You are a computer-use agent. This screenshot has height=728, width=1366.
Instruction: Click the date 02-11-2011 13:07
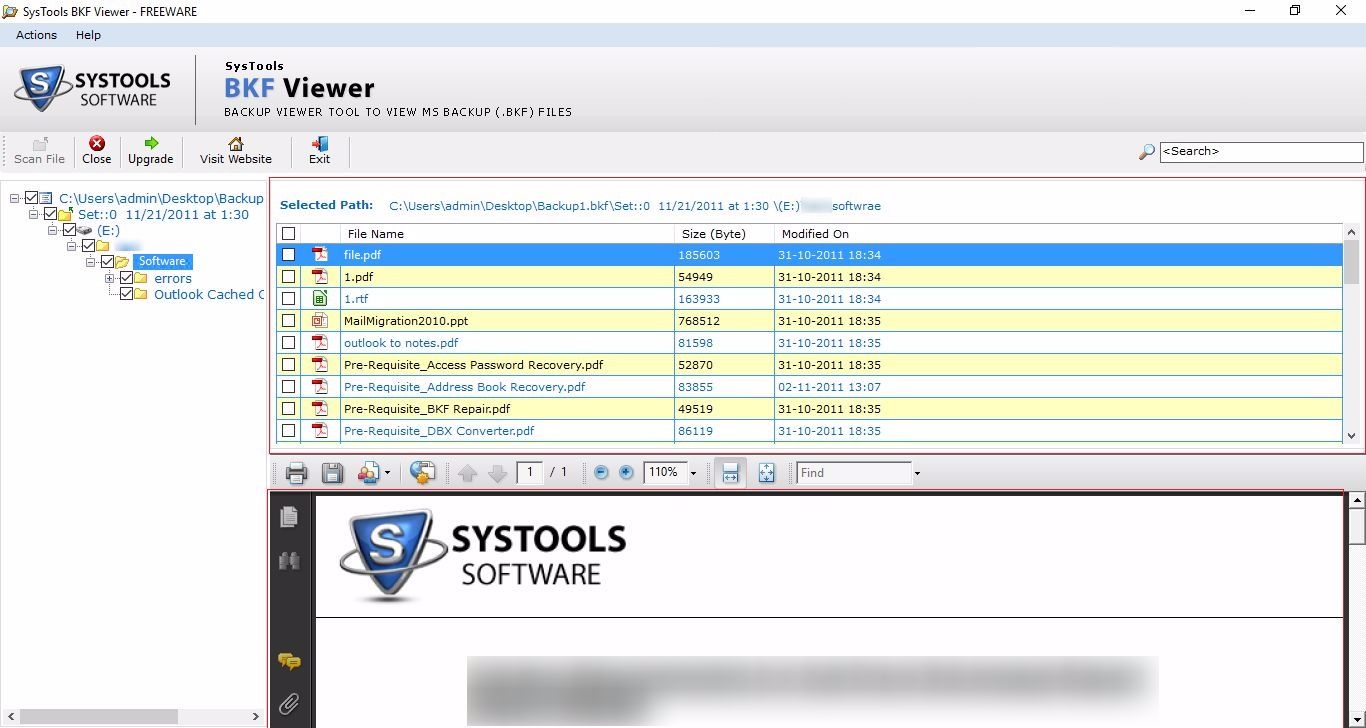830,387
